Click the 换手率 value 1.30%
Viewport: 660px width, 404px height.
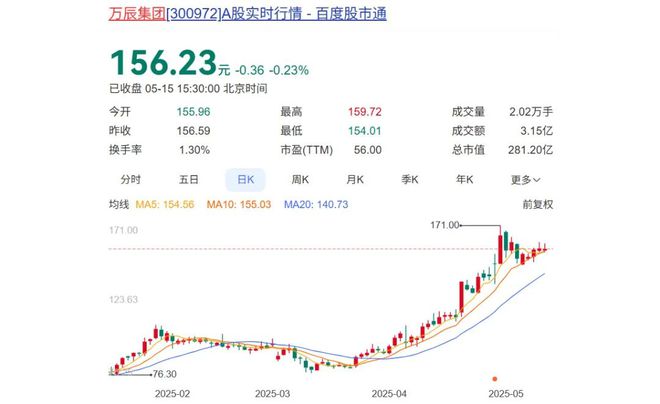(x=194, y=150)
